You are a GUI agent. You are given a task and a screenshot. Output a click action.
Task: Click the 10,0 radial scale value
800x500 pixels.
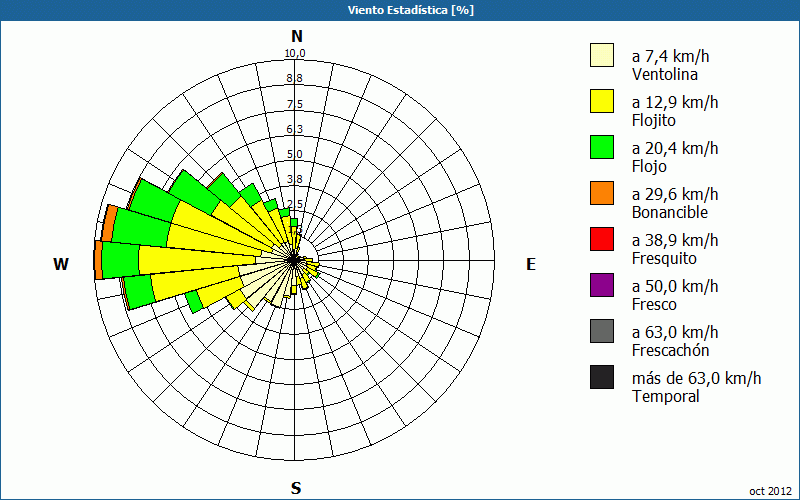point(295,54)
